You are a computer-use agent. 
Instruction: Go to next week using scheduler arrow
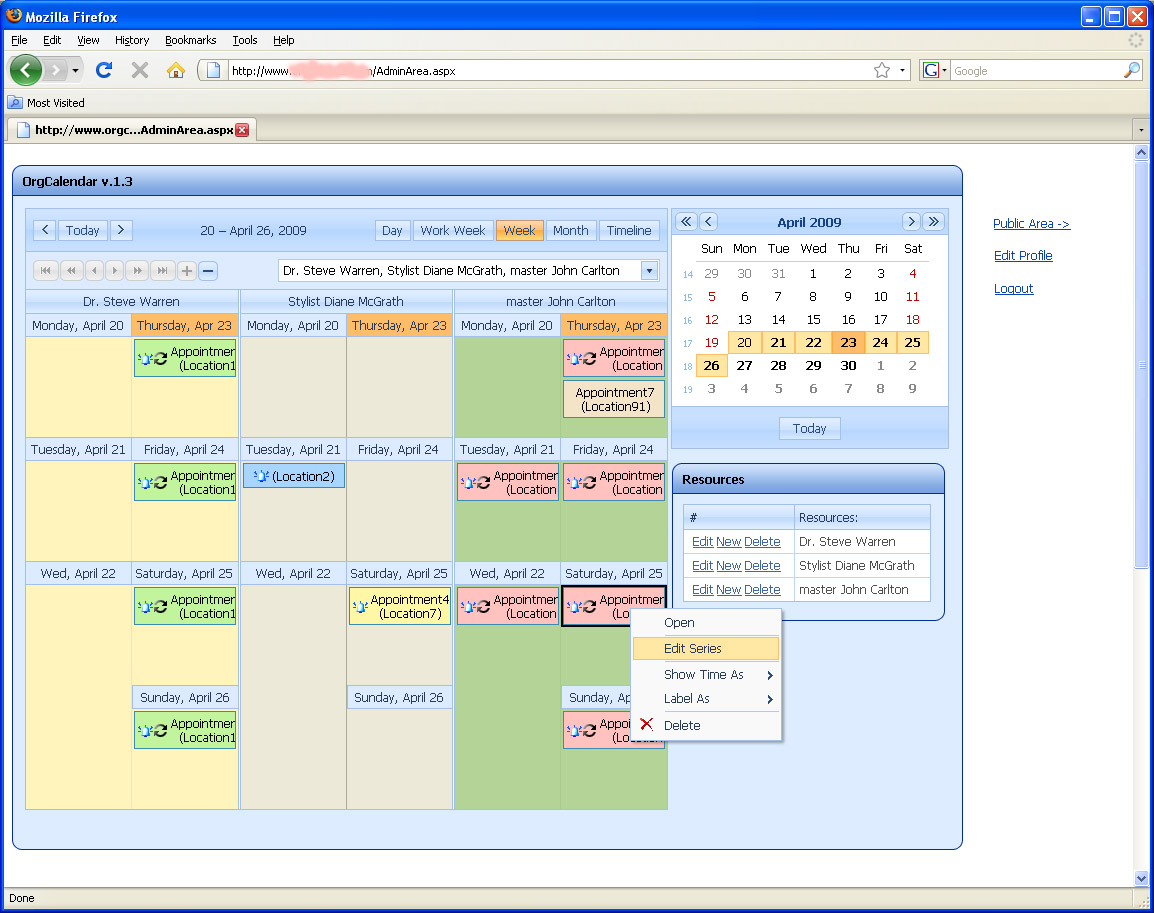click(x=121, y=230)
